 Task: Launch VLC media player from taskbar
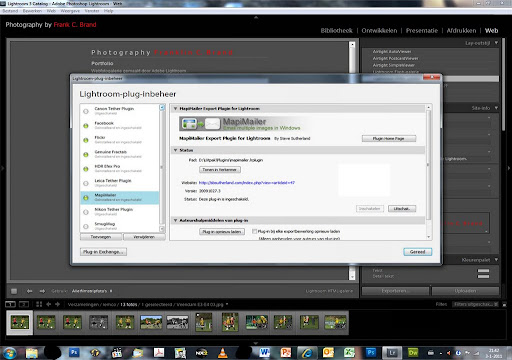tap(222, 353)
